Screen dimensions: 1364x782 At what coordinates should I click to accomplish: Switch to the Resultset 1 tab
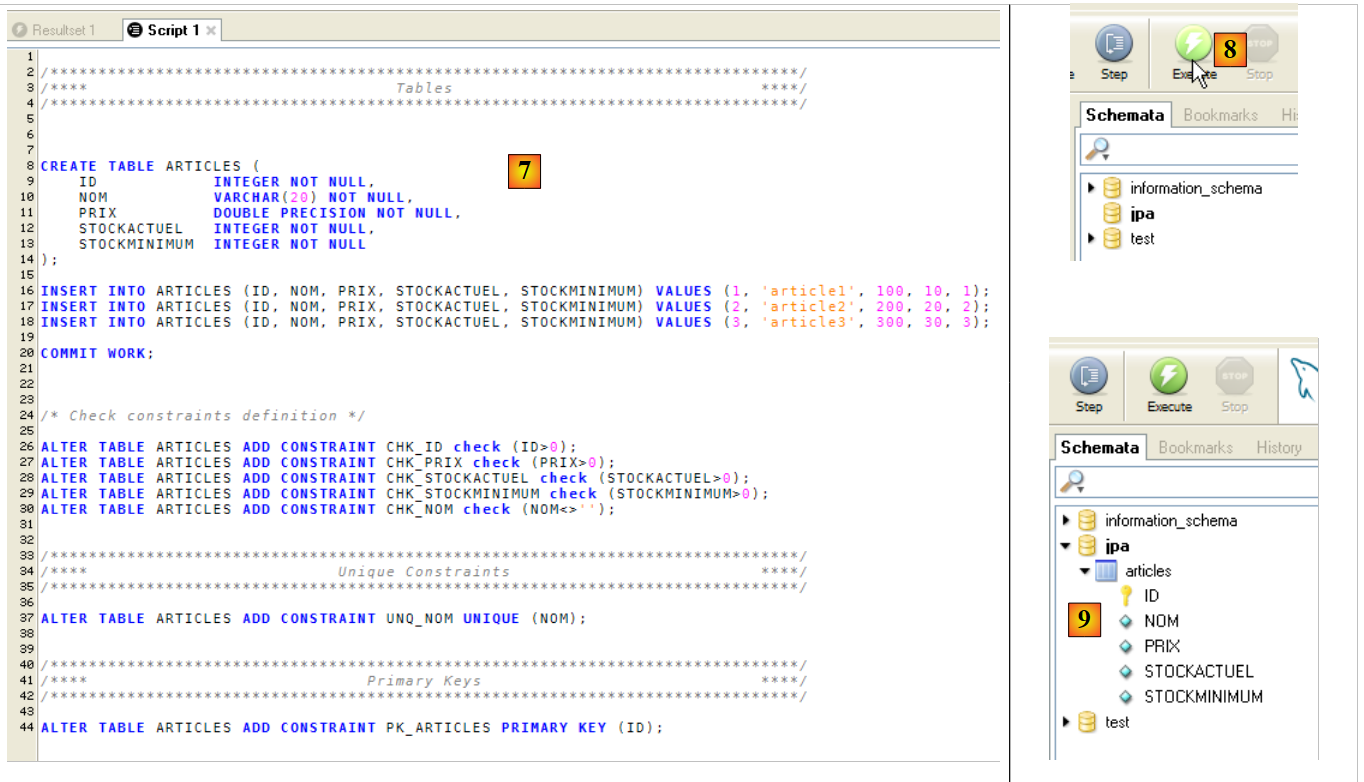point(62,30)
